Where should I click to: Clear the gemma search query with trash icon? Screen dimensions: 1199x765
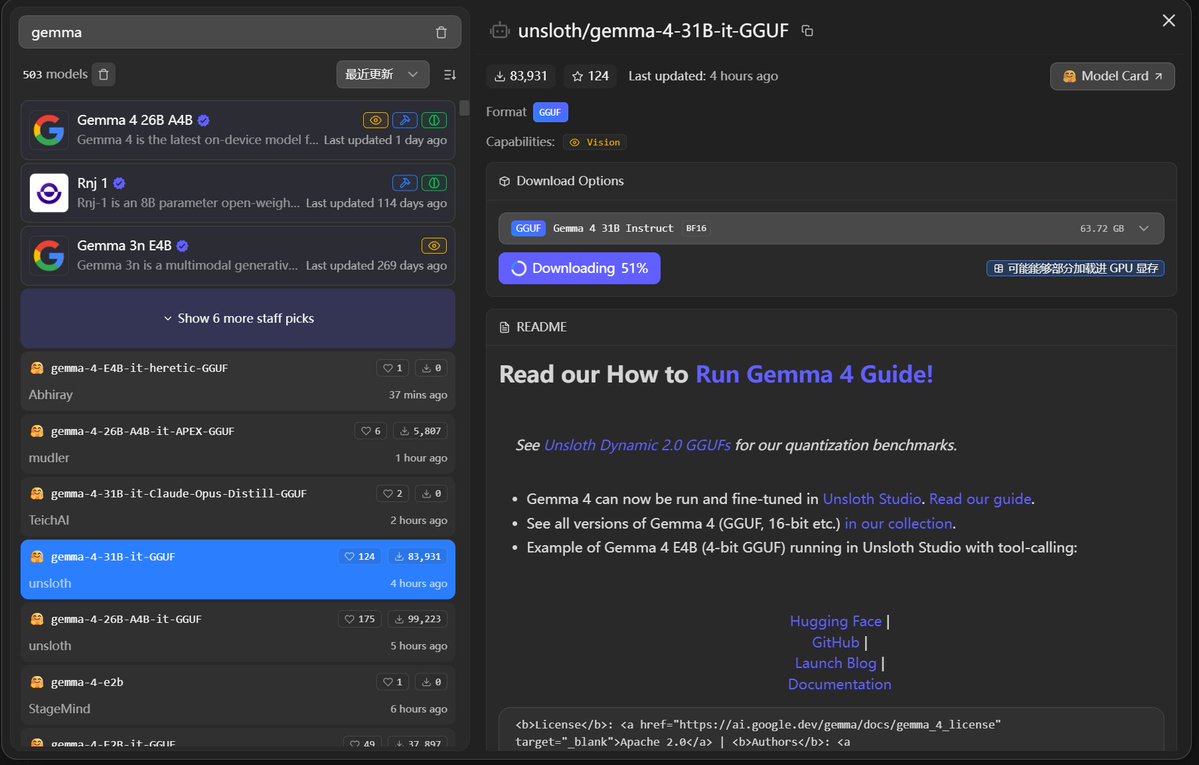pos(441,32)
